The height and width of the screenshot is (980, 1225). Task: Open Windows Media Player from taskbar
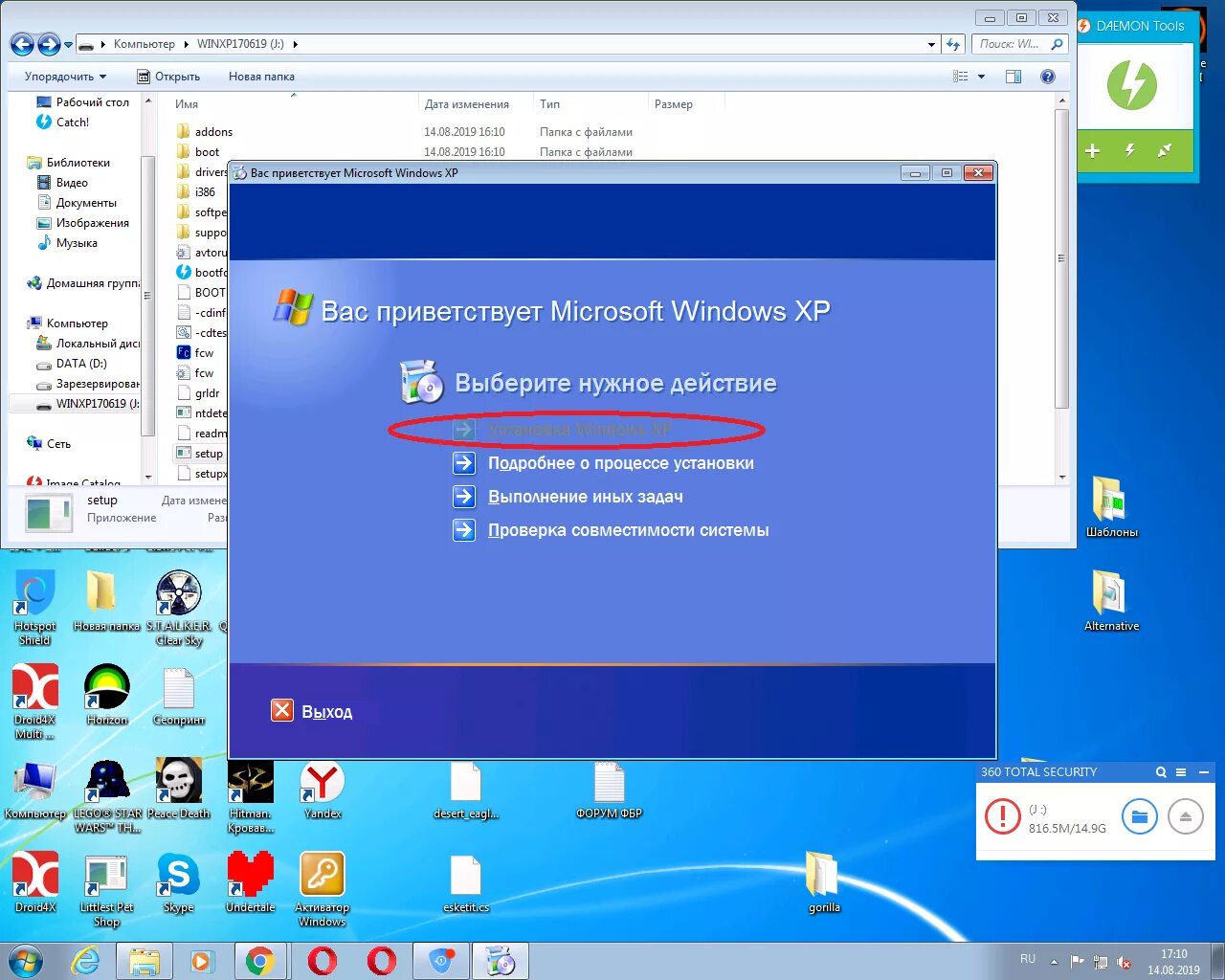tap(201, 961)
